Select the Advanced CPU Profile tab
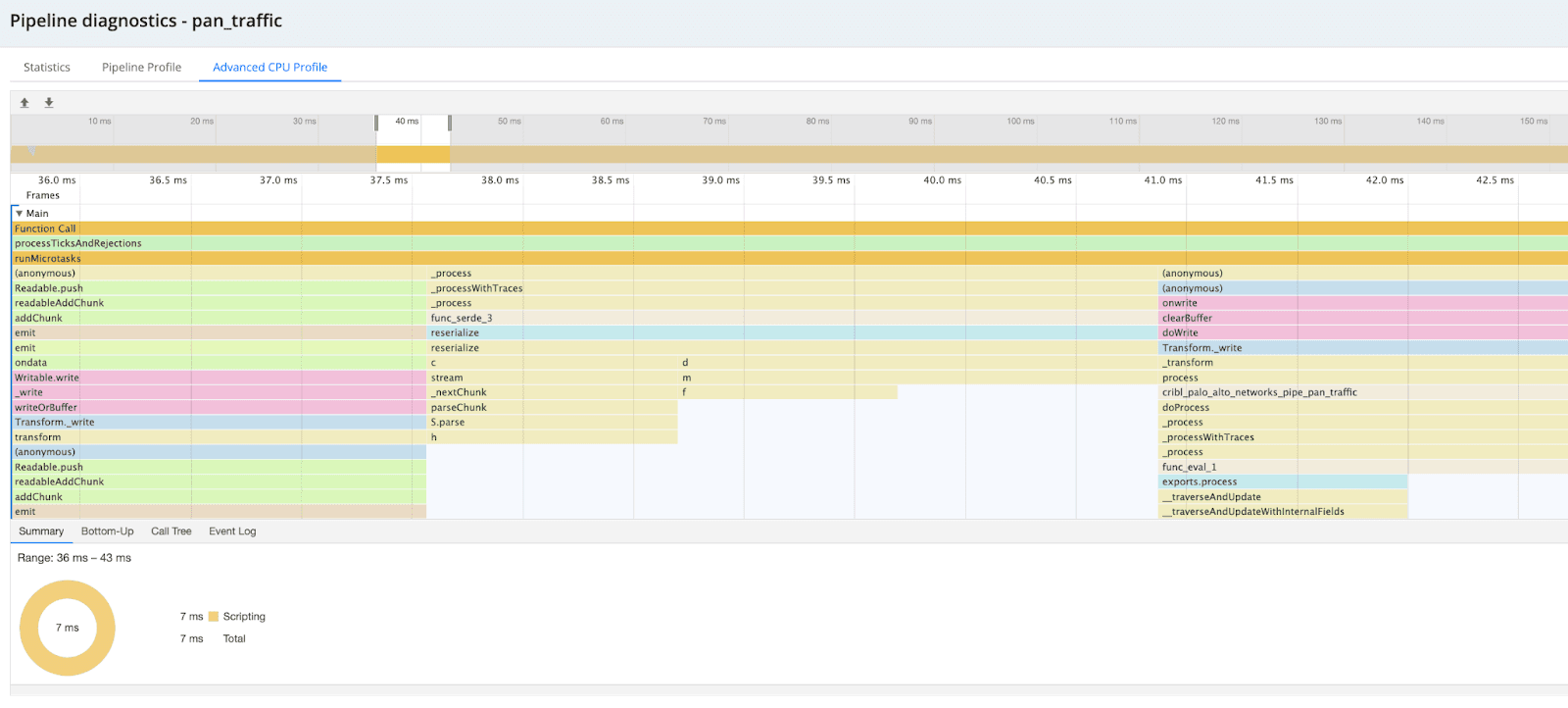Viewport: 1568px width, 708px height. tap(269, 68)
